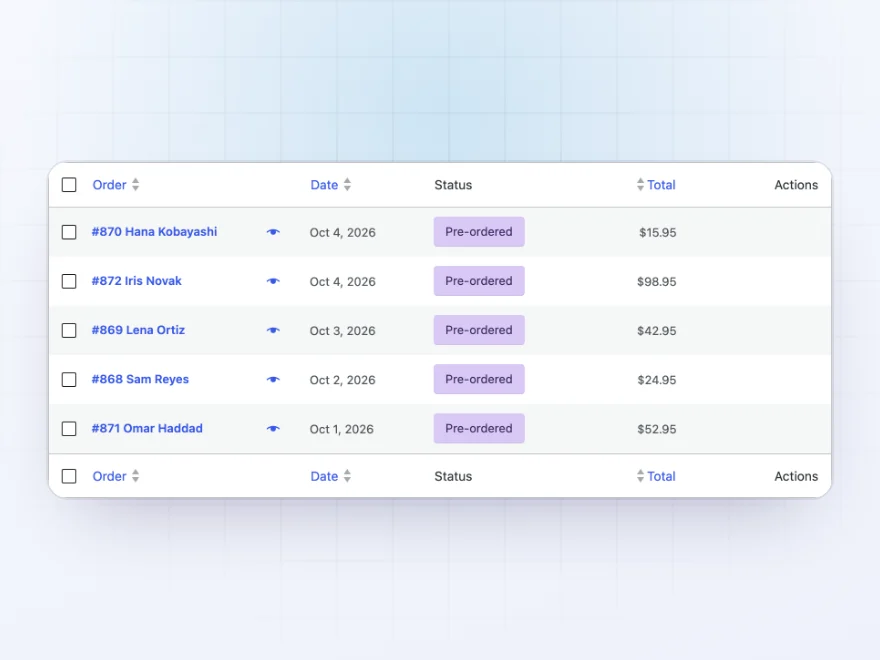880x660 pixels.
Task: Sort by Order using the footer column link
Action: 116,476
